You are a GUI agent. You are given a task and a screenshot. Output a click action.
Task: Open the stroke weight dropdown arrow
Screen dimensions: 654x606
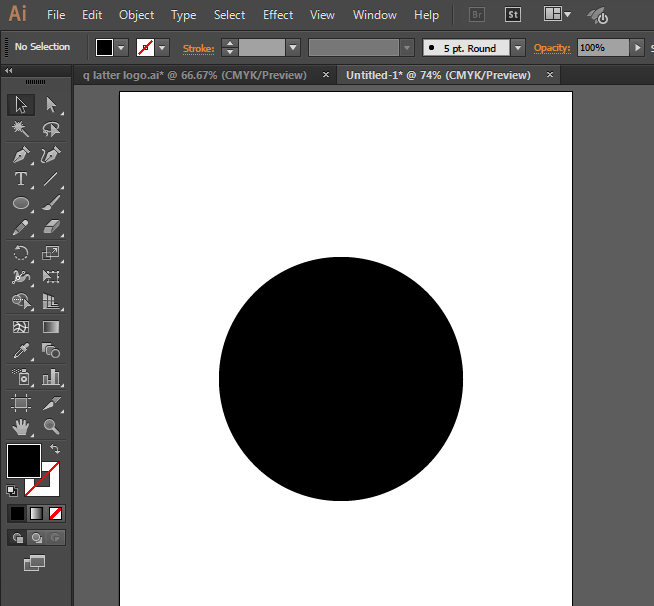tap(292, 48)
